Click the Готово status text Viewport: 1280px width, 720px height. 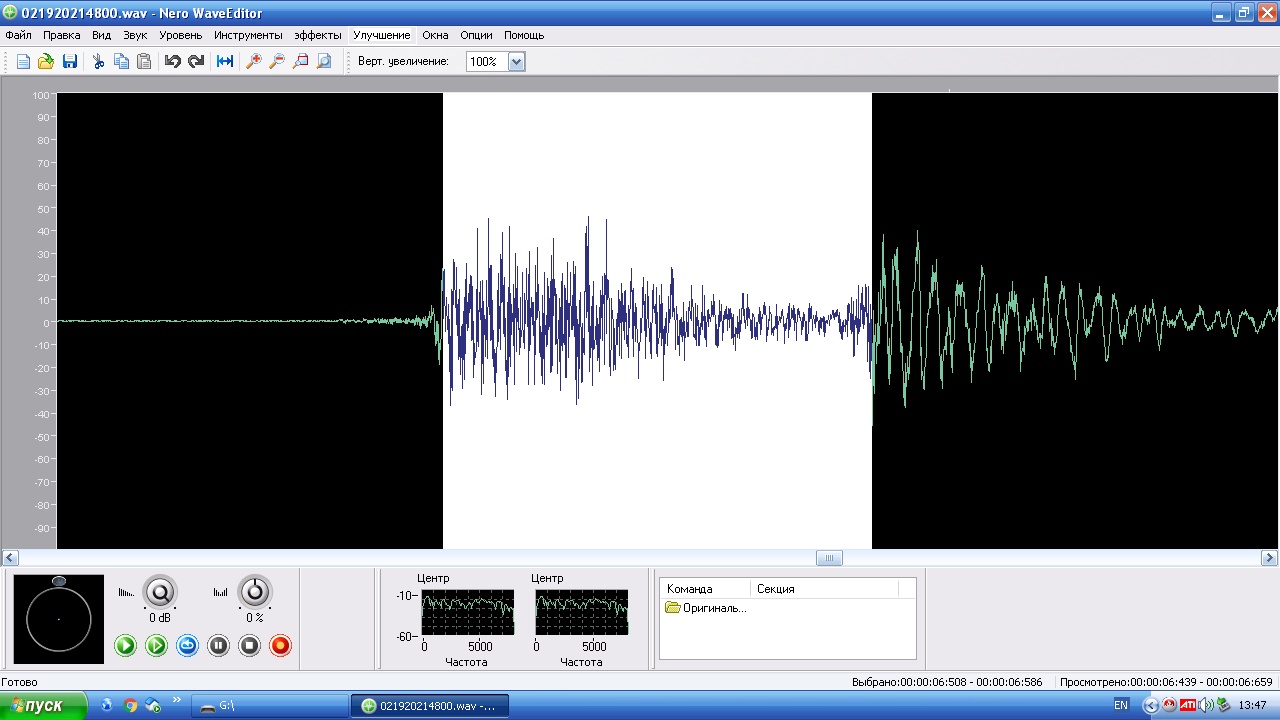(x=20, y=682)
